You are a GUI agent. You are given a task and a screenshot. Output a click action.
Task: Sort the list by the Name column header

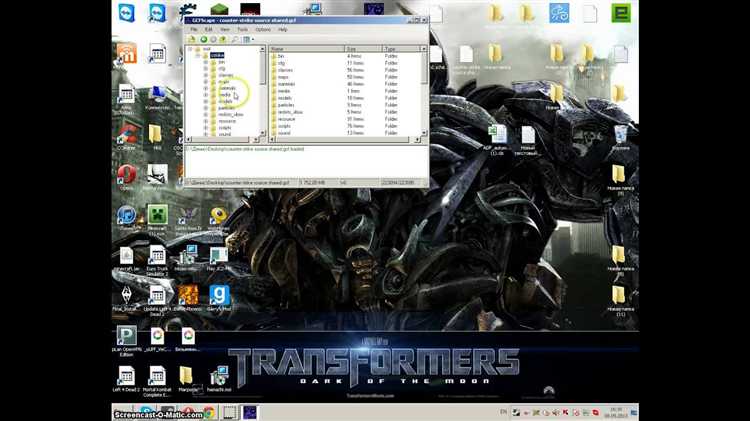click(307, 49)
